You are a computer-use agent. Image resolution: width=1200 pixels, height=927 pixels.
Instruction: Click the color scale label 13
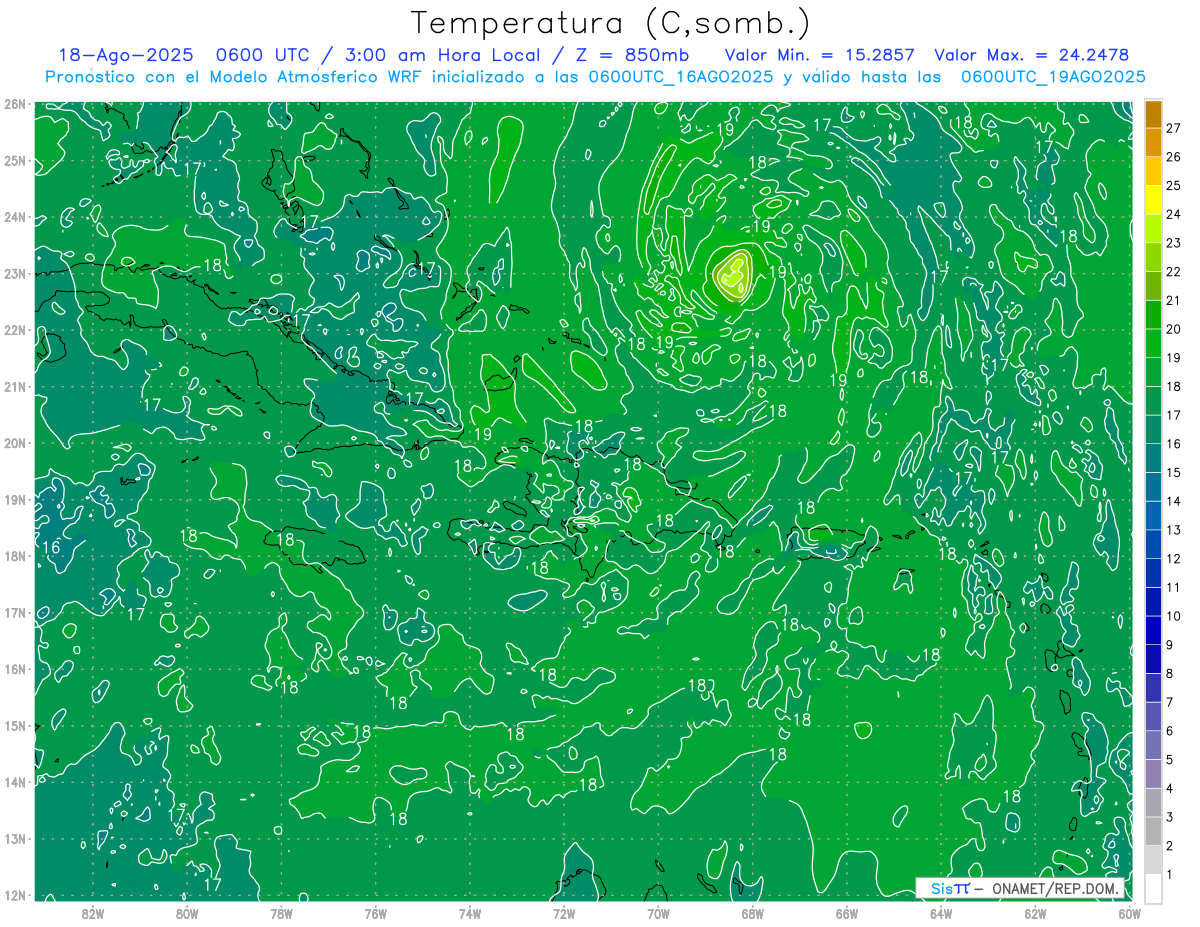[1173, 530]
